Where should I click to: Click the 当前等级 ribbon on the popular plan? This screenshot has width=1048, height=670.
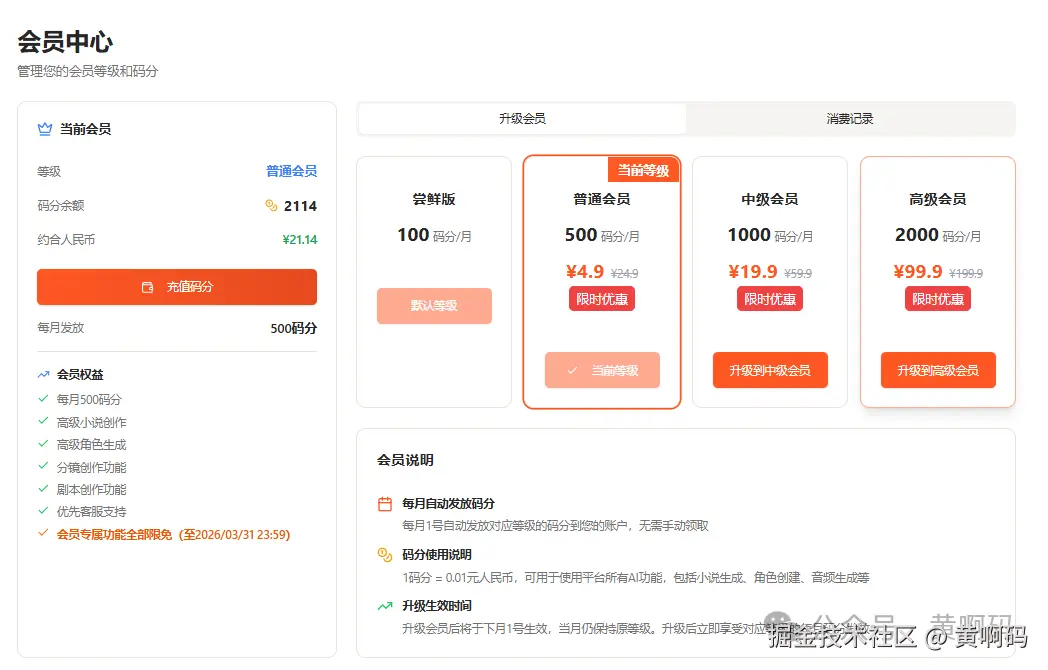tap(645, 169)
